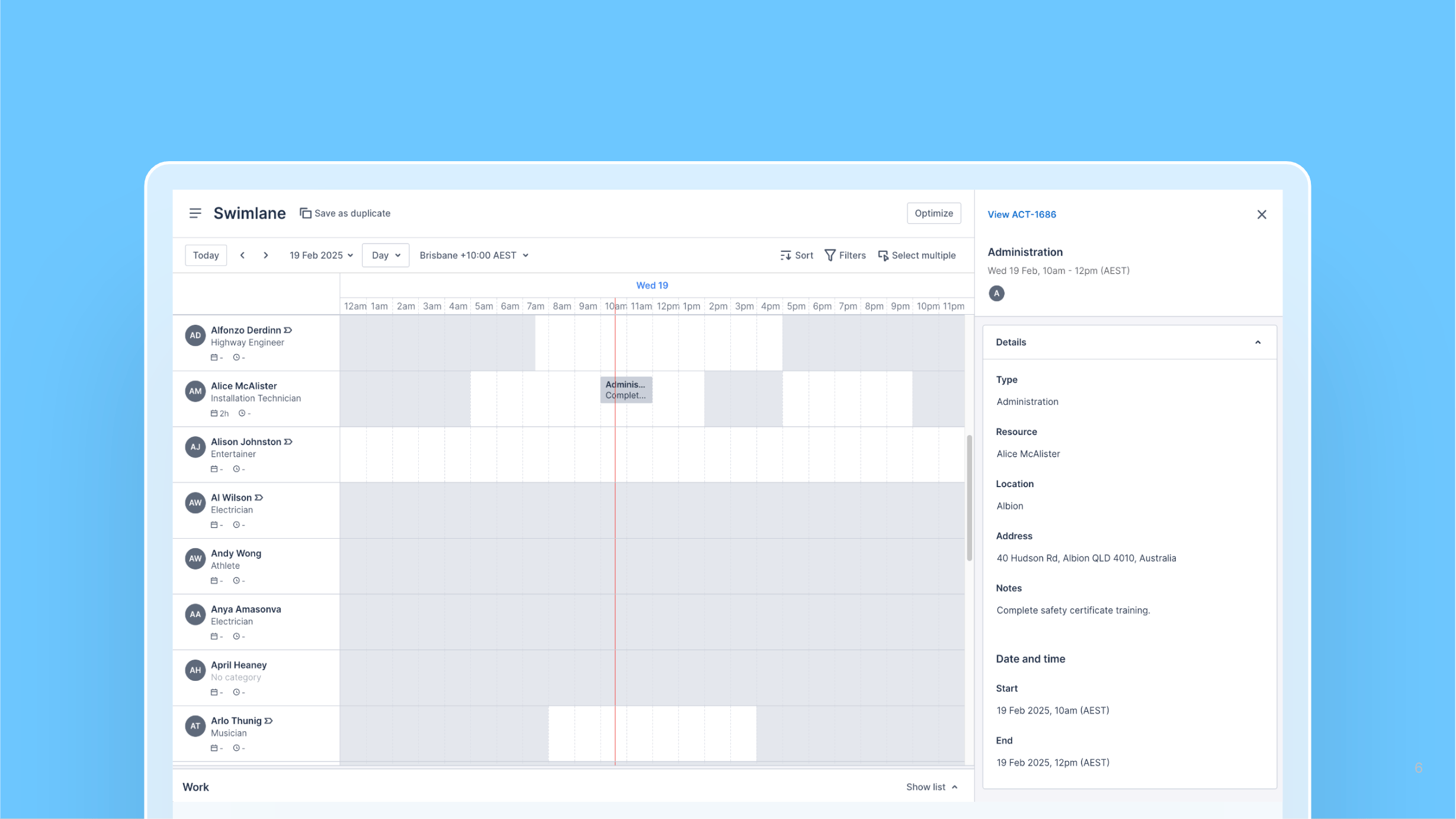Image resolution: width=1456 pixels, height=819 pixels.
Task: Click Anya Amasonva's AA avatar
Action: point(195,615)
